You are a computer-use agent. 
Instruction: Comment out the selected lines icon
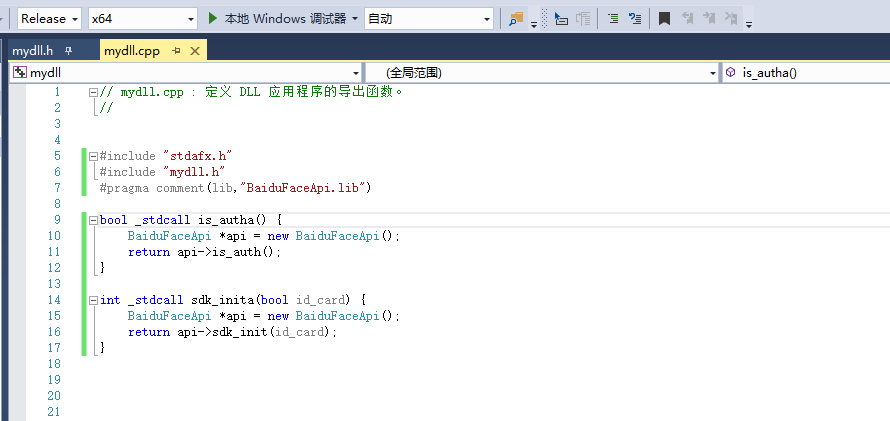point(613,19)
